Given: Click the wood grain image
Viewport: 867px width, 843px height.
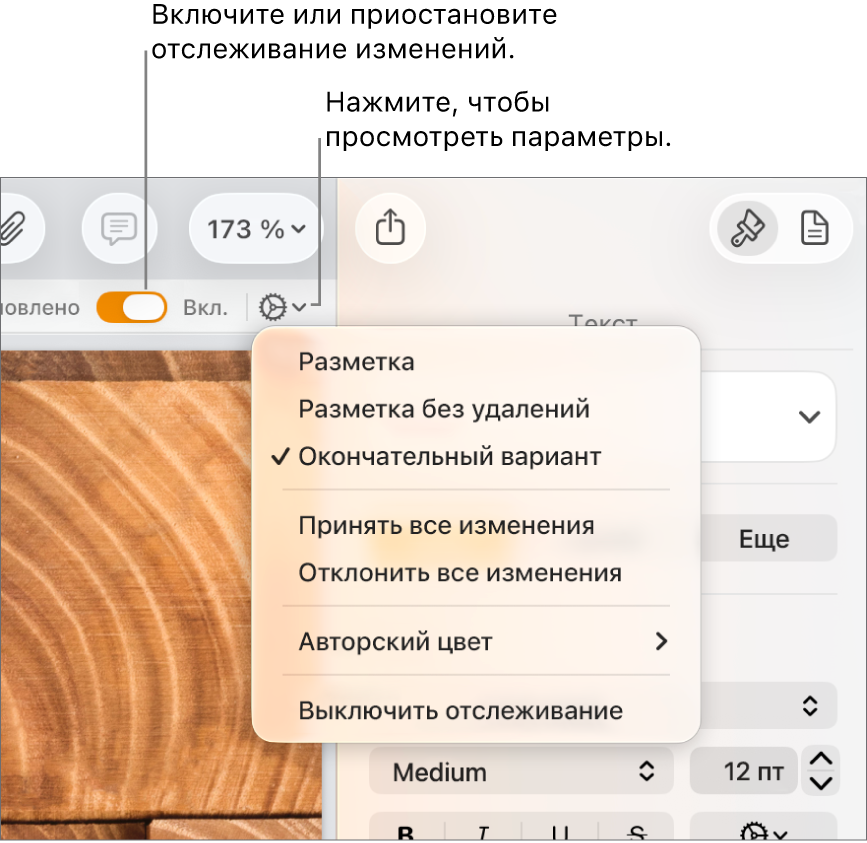Looking at the screenshot, I should [x=126, y=595].
